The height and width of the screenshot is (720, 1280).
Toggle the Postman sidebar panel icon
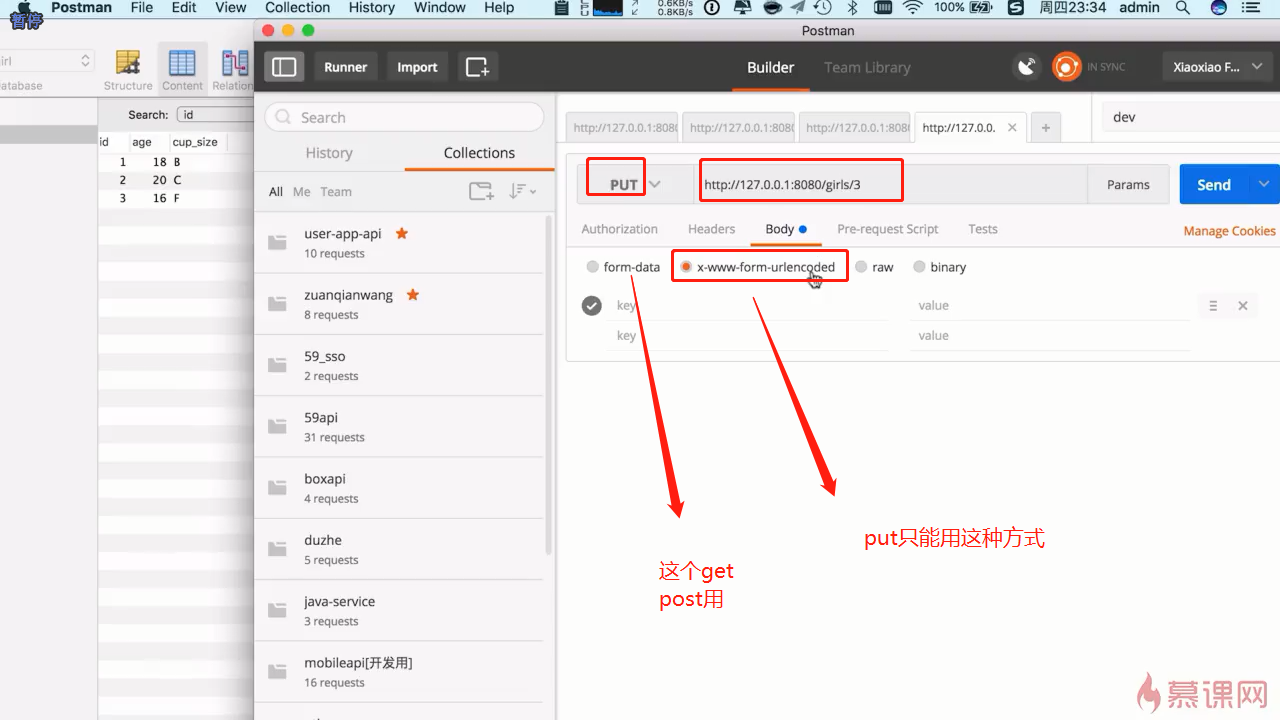coord(284,67)
